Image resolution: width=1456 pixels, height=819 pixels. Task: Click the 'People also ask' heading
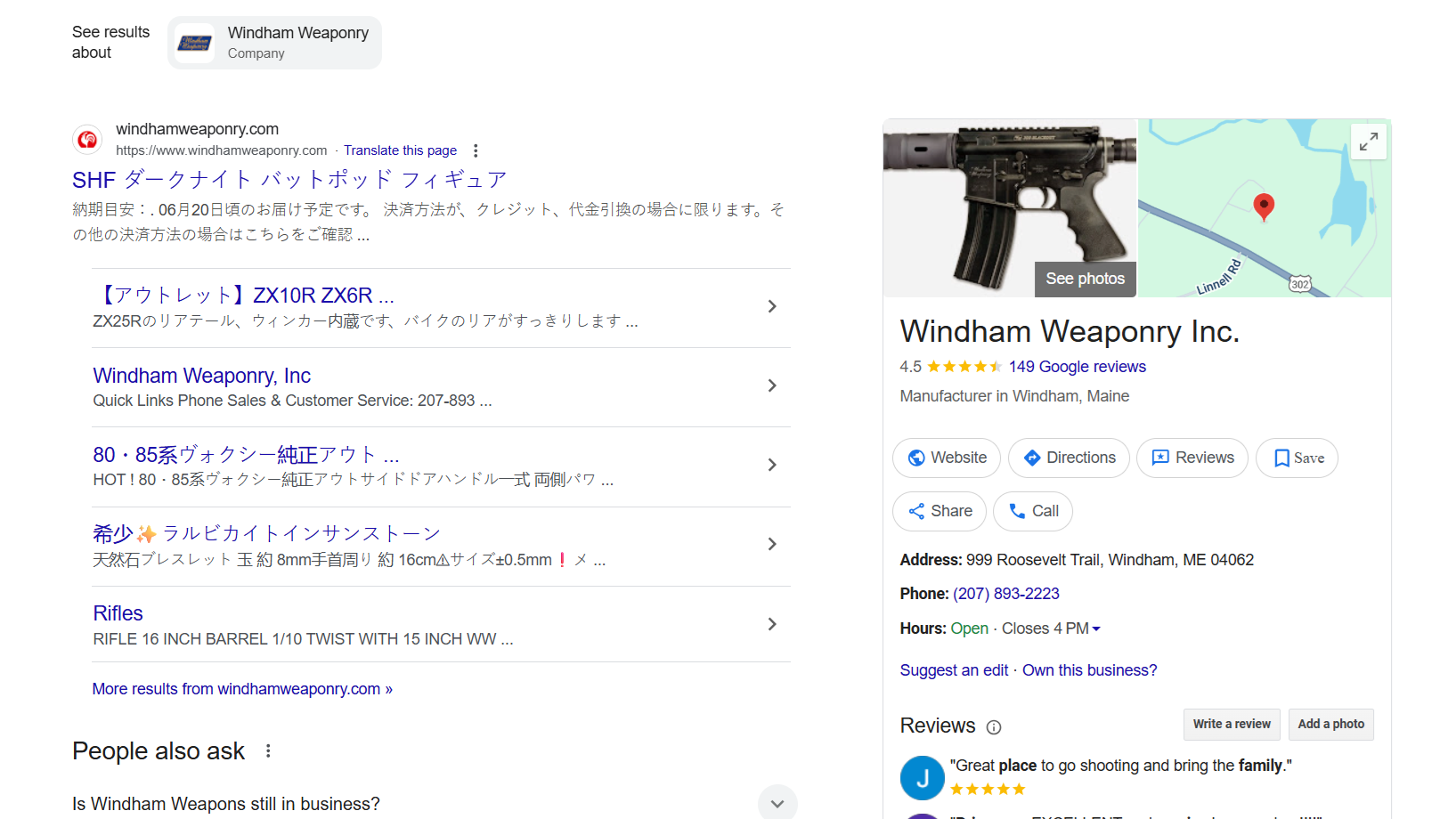159,751
